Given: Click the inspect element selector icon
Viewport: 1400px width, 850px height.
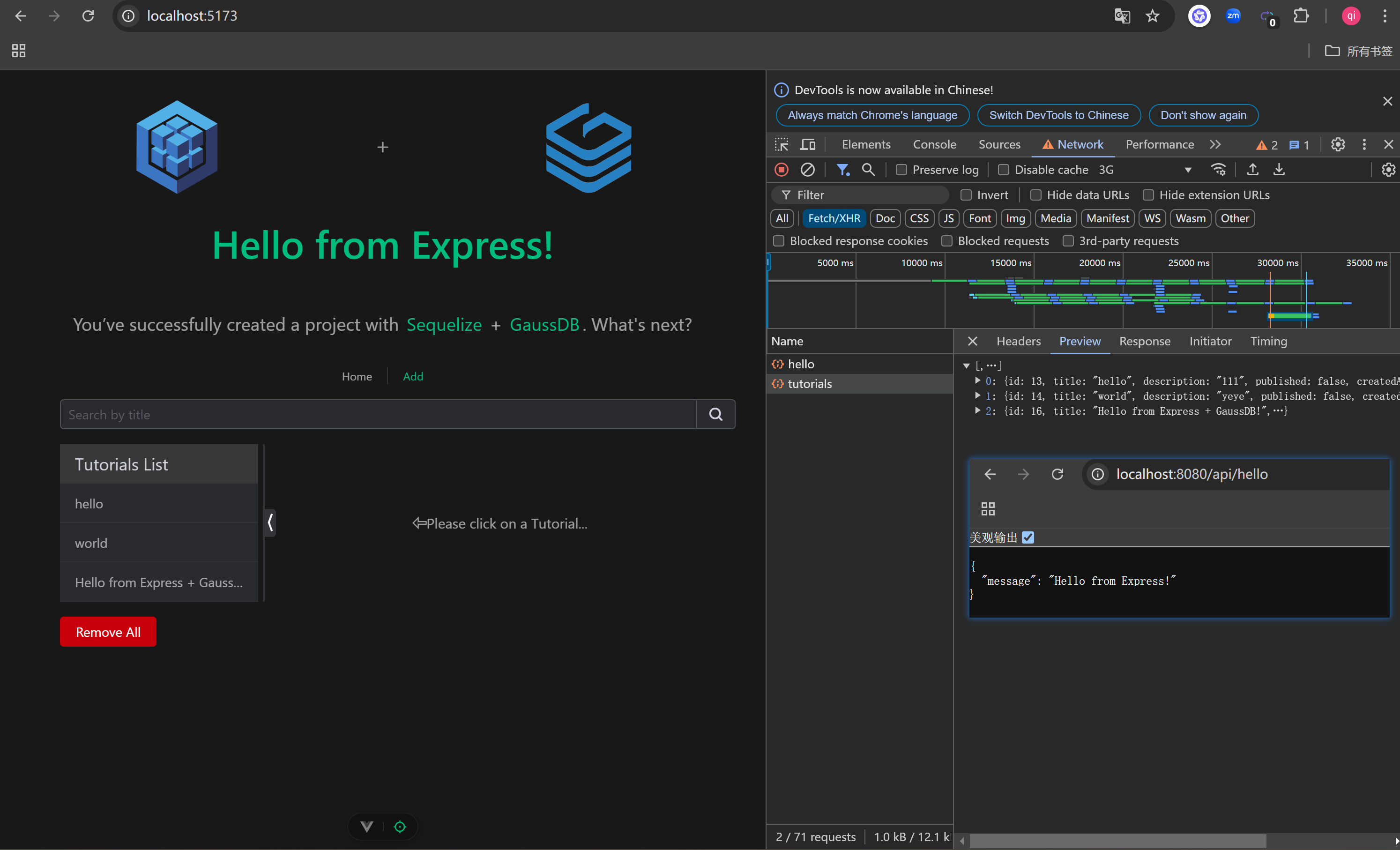Looking at the screenshot, I should coord(781,144).
